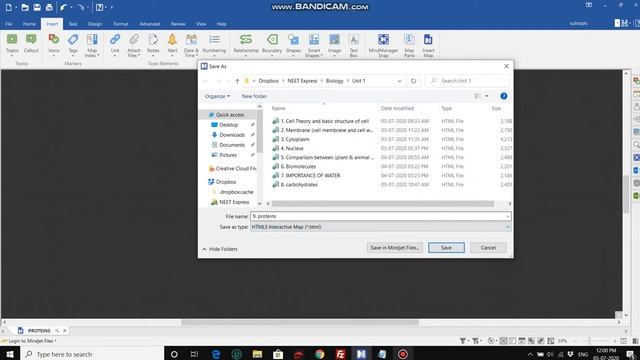Expand the address bar path dropdown
Viewport: 640px width, 360px height.
click(x=399, y=81)
